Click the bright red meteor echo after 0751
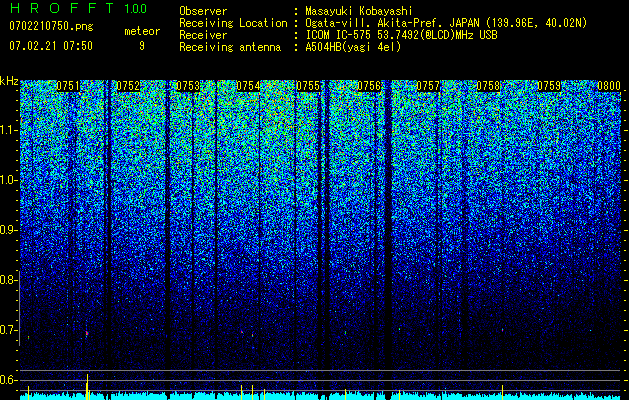This screenshot has width=629, height=400. coord(87,333)
